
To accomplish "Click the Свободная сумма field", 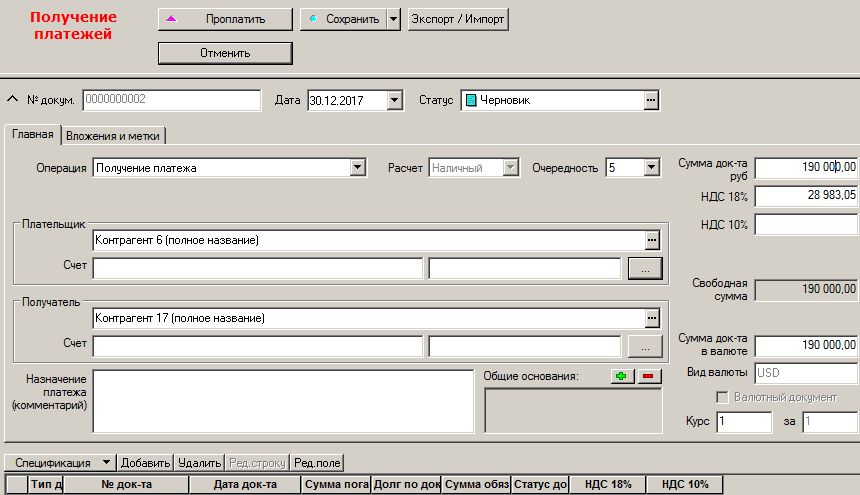I will click(806, 289).
